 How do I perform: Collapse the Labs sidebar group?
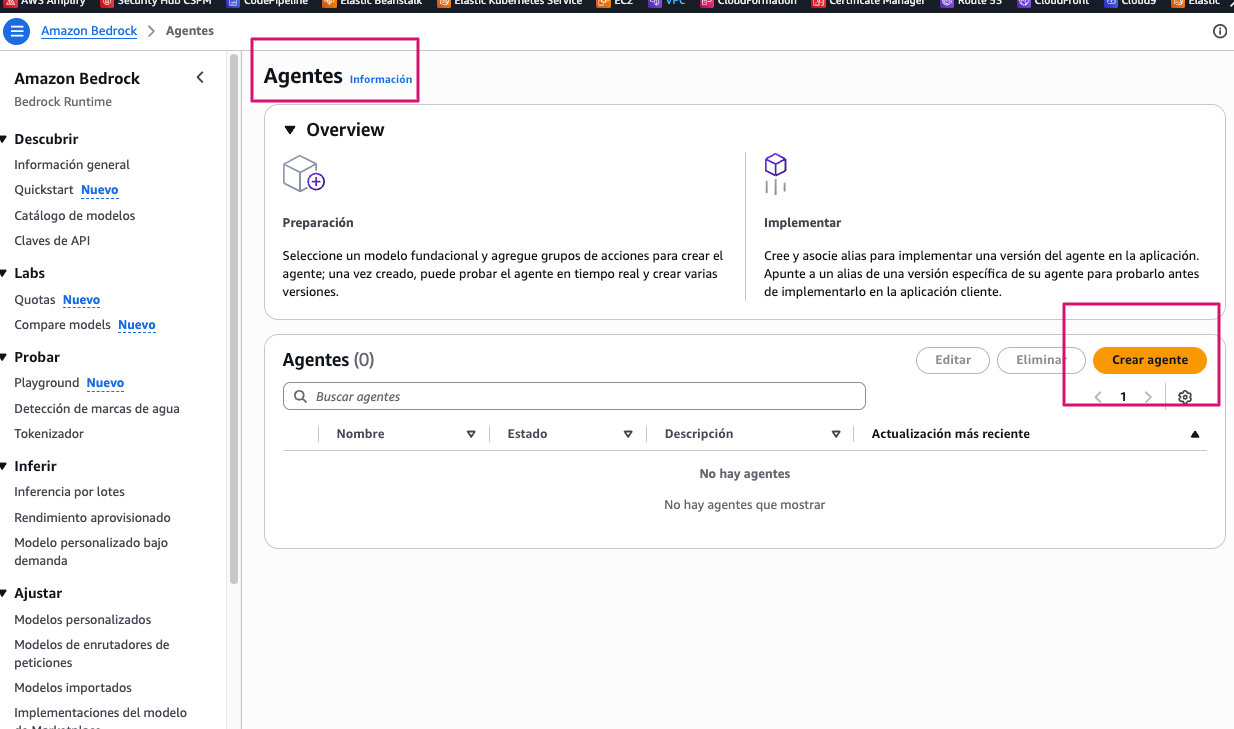click(5, 273)
